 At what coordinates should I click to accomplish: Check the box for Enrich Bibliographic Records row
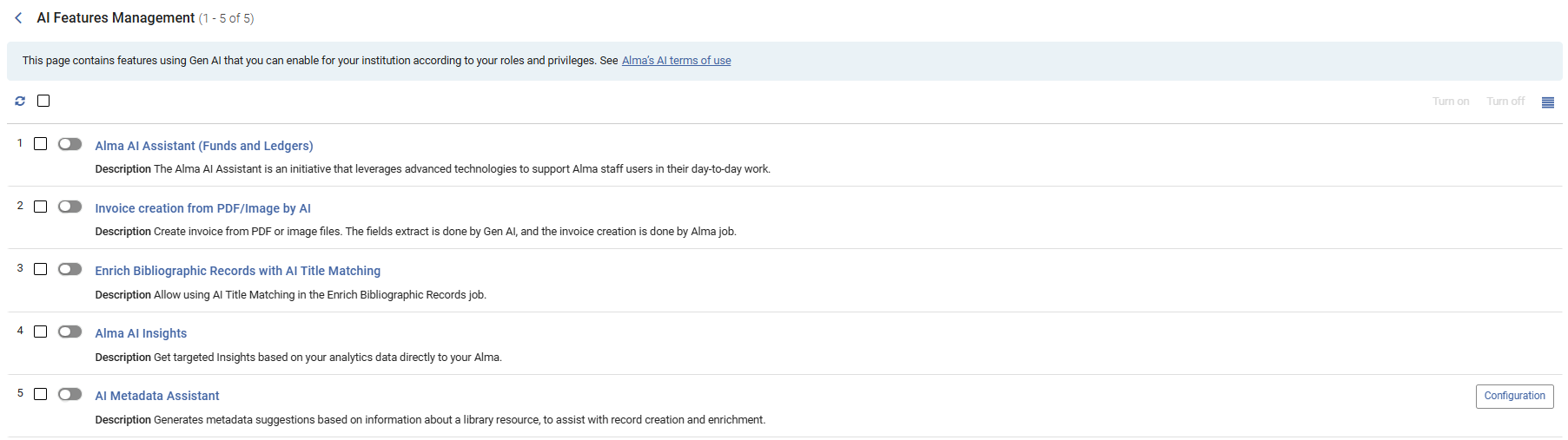[40, 269]
